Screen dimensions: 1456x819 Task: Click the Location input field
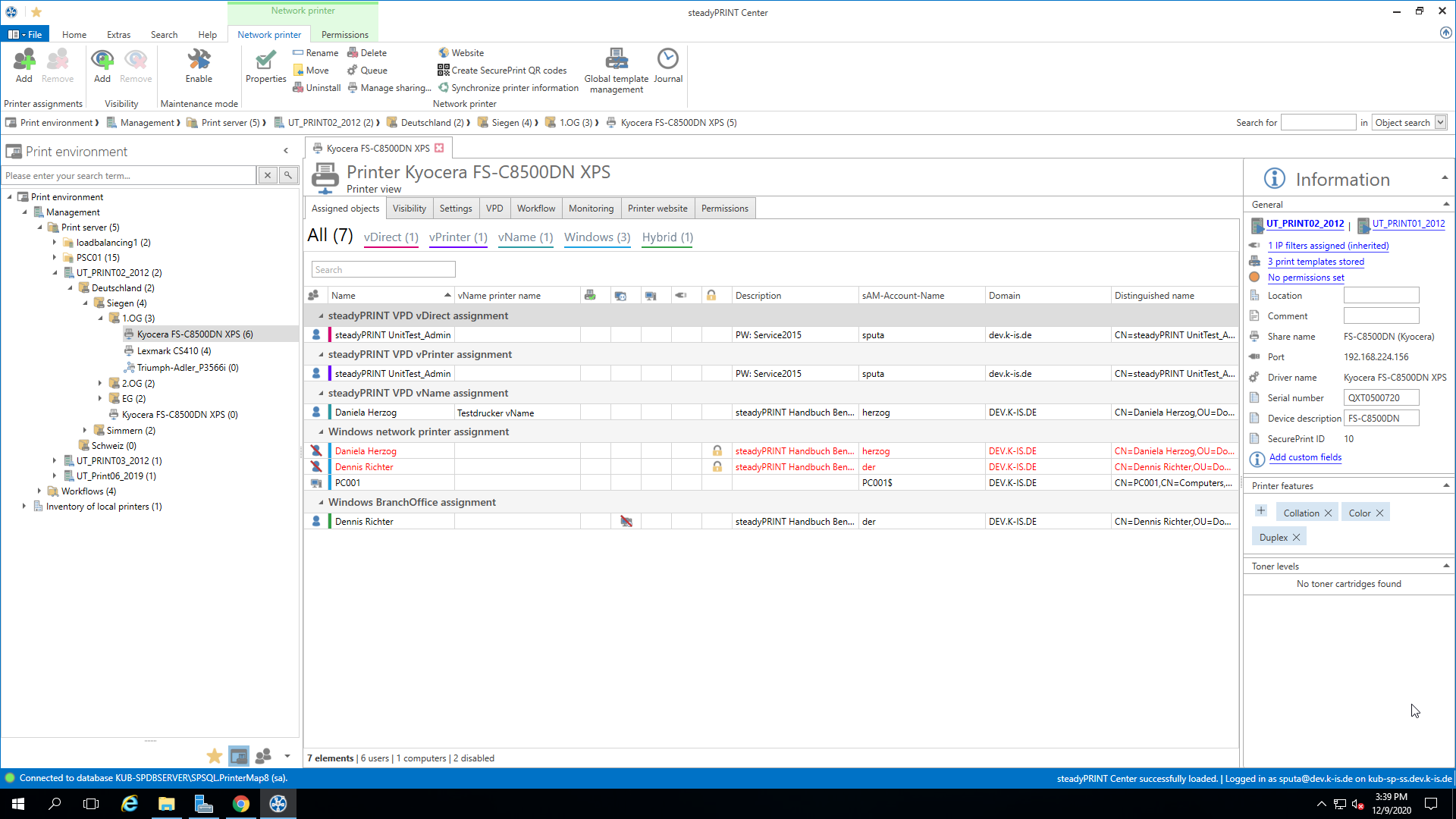[x=1381, y=295]
